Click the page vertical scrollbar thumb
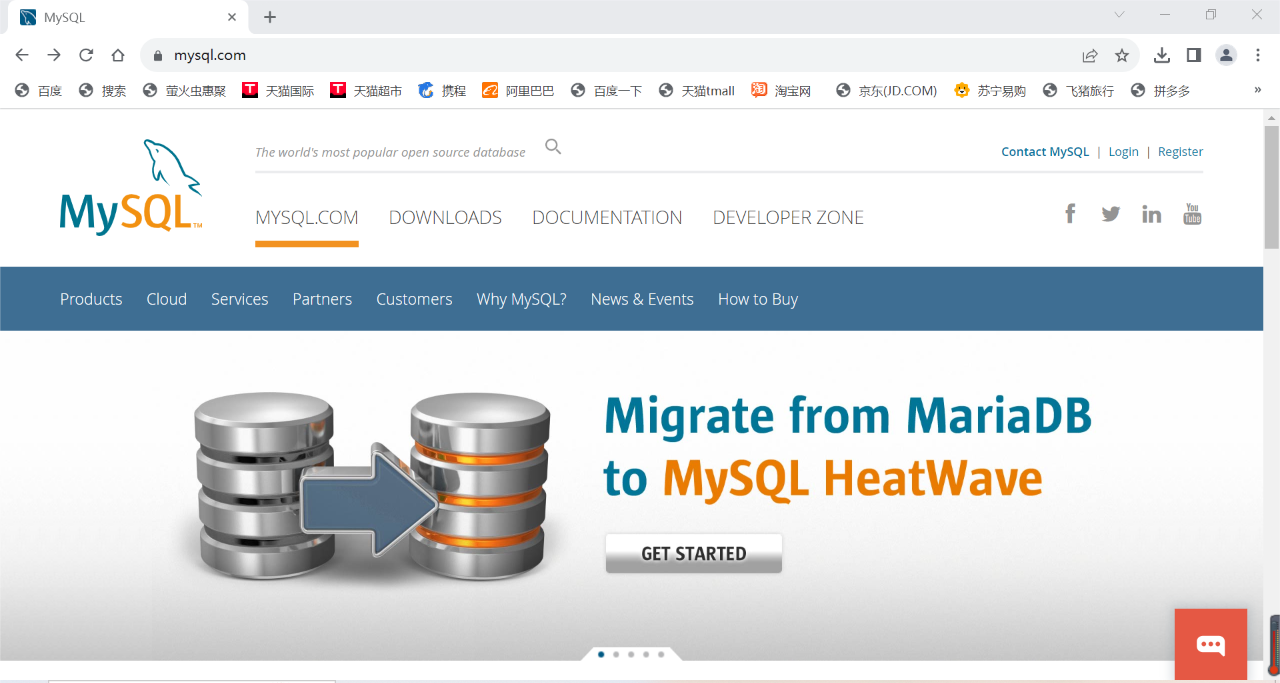Image resolution: width=1280 pixels, height=683 pixels. 1271,186
